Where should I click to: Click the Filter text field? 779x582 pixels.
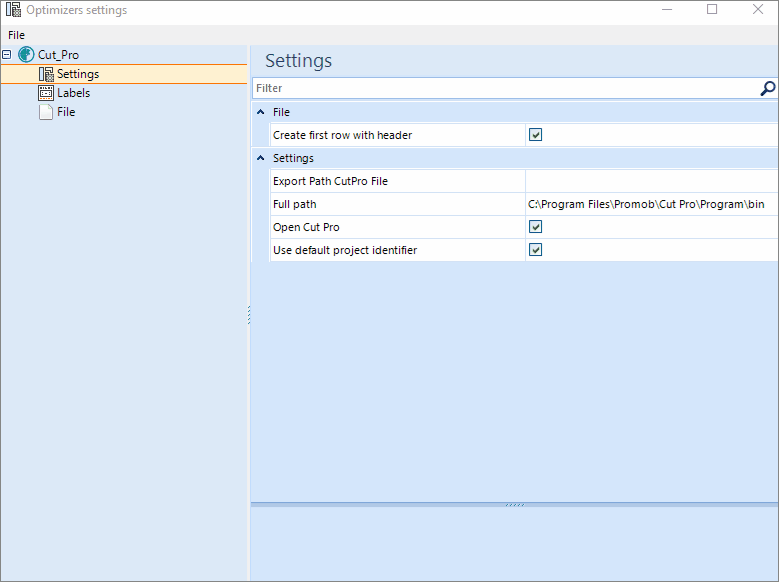(x=506, y=88)
